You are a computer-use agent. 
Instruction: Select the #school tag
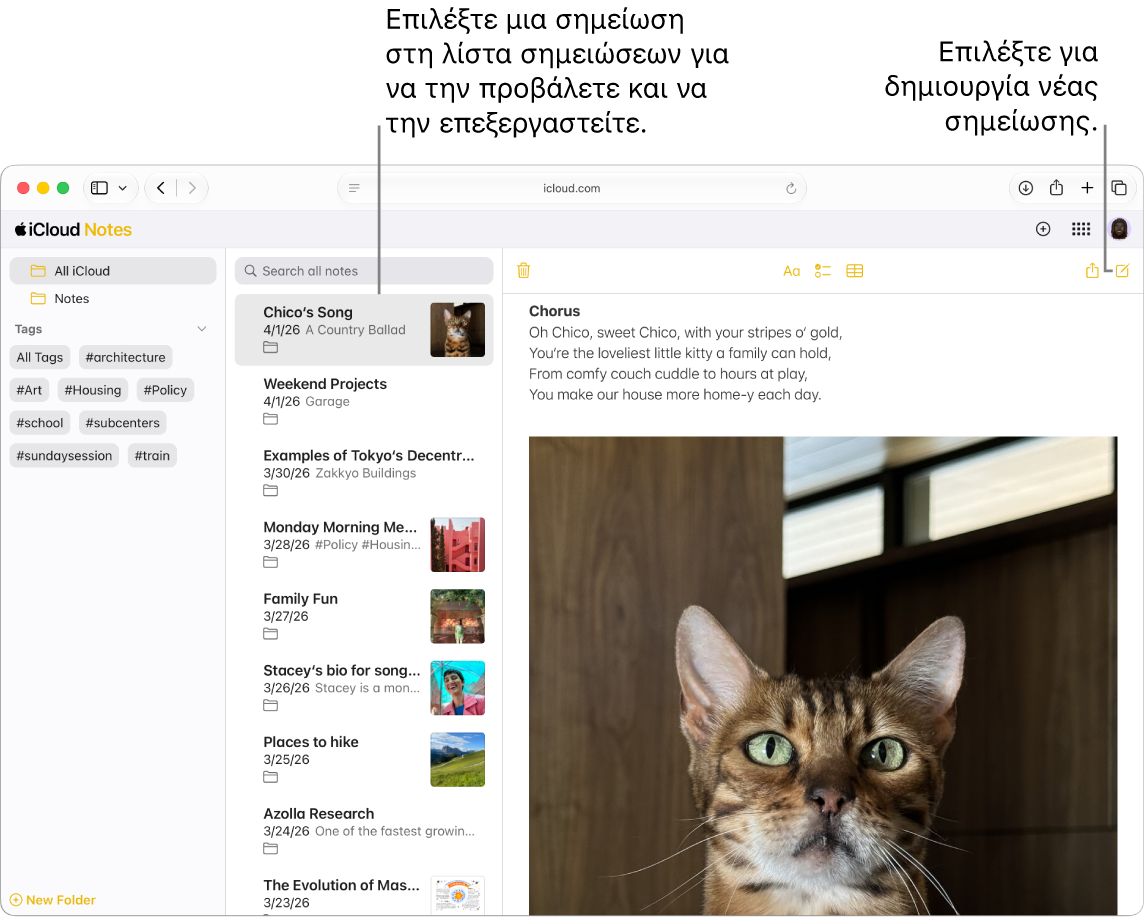[40, 423]
